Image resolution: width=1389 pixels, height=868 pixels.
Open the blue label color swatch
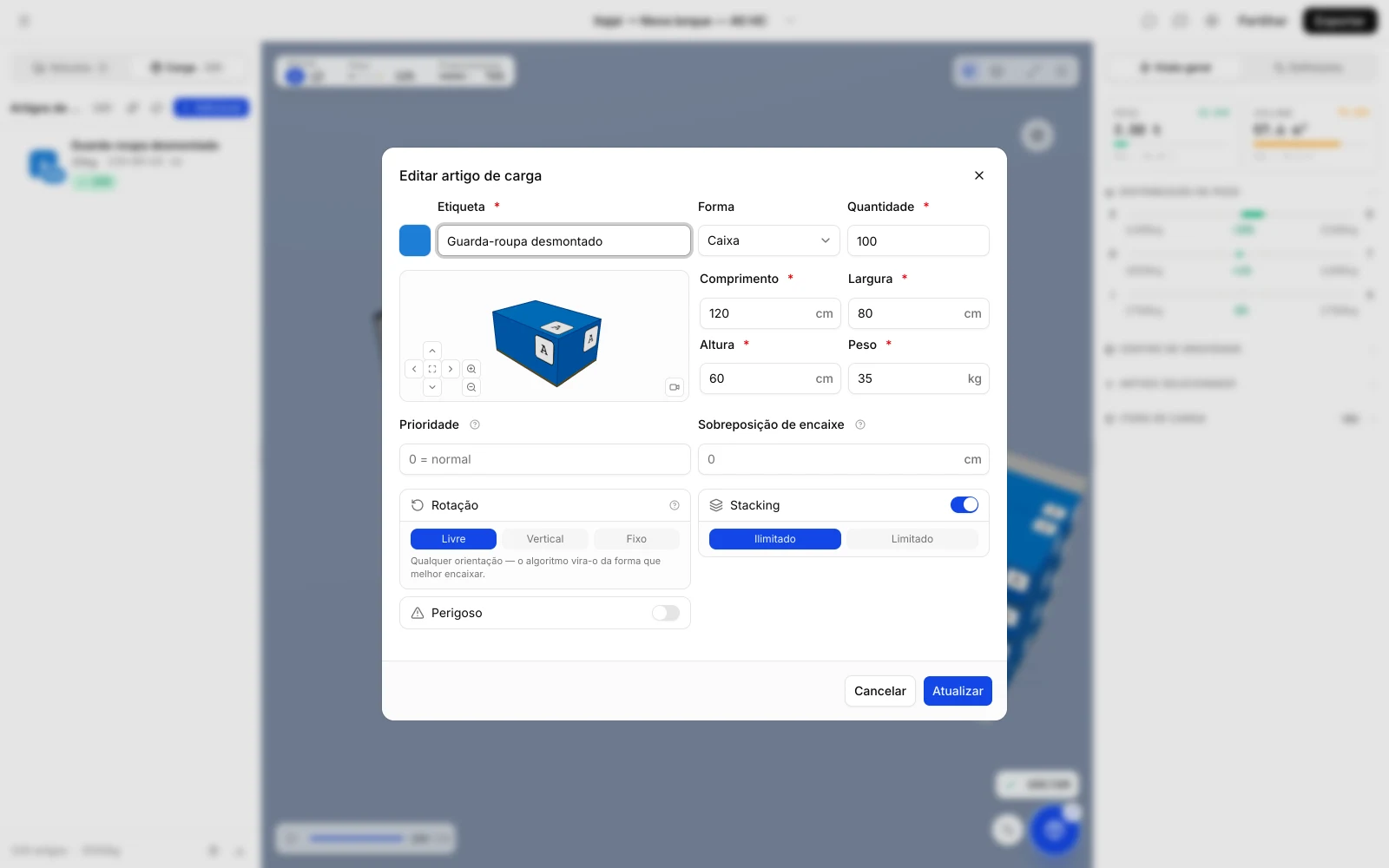(415, 240)
